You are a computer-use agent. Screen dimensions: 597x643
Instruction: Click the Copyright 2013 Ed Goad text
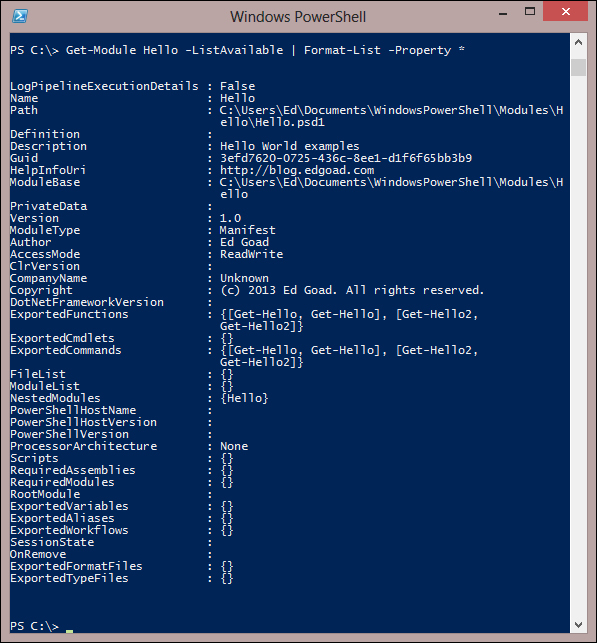pos(352,290)
